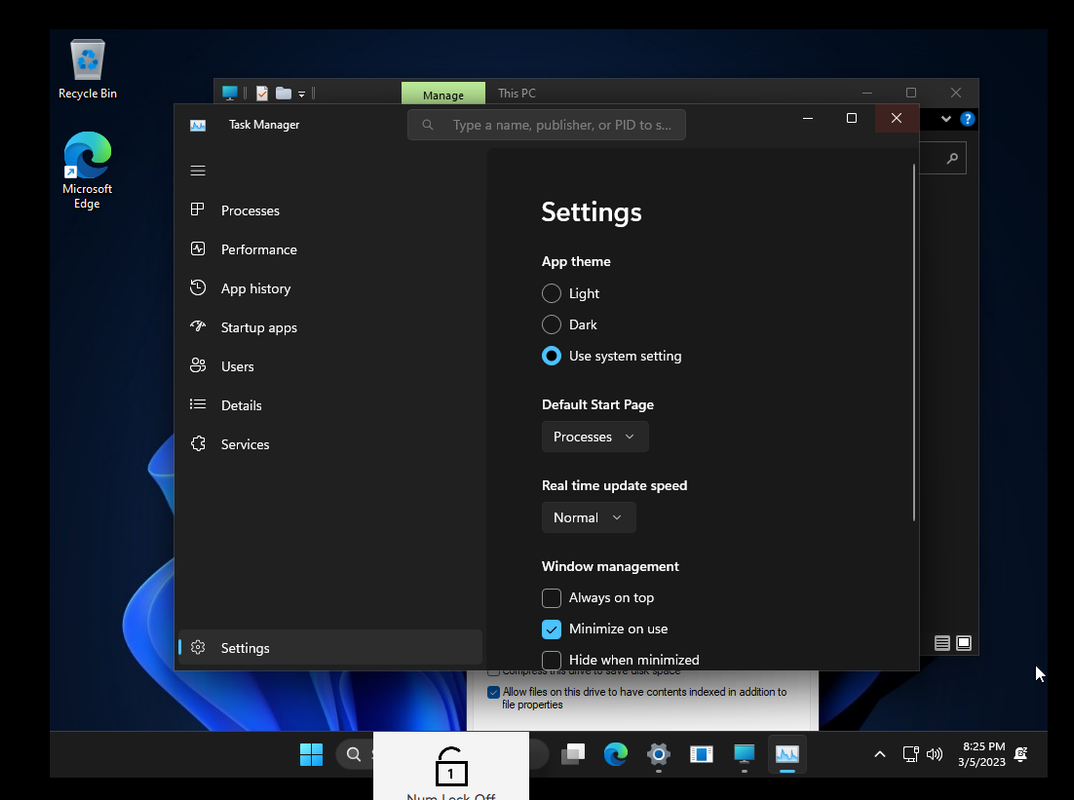Click the Task Manager title bar app icon
This screenshot has height=800, width=1074.
pos(198,125)
